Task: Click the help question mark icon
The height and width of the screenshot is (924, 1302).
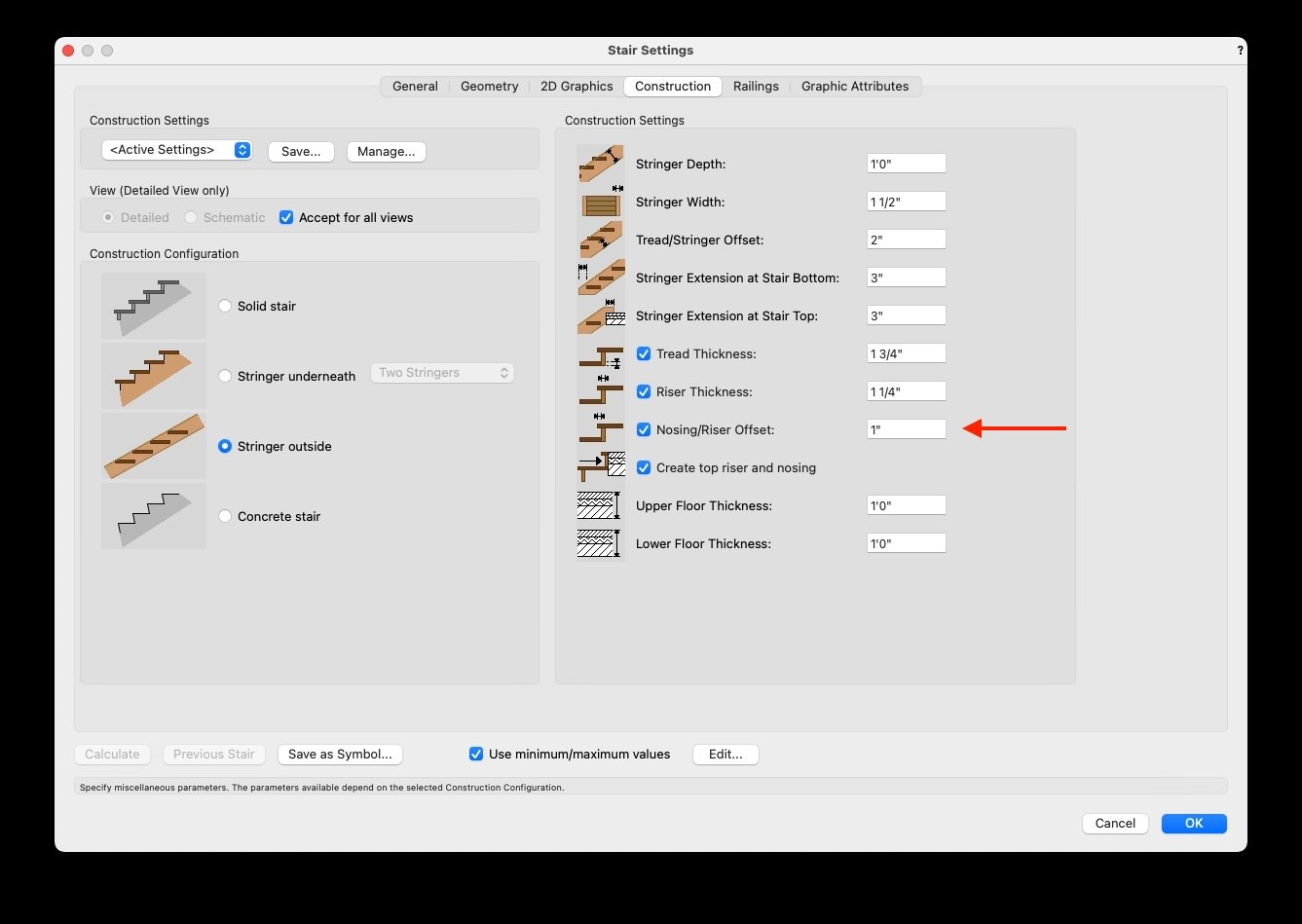Action: point(1240,51)
